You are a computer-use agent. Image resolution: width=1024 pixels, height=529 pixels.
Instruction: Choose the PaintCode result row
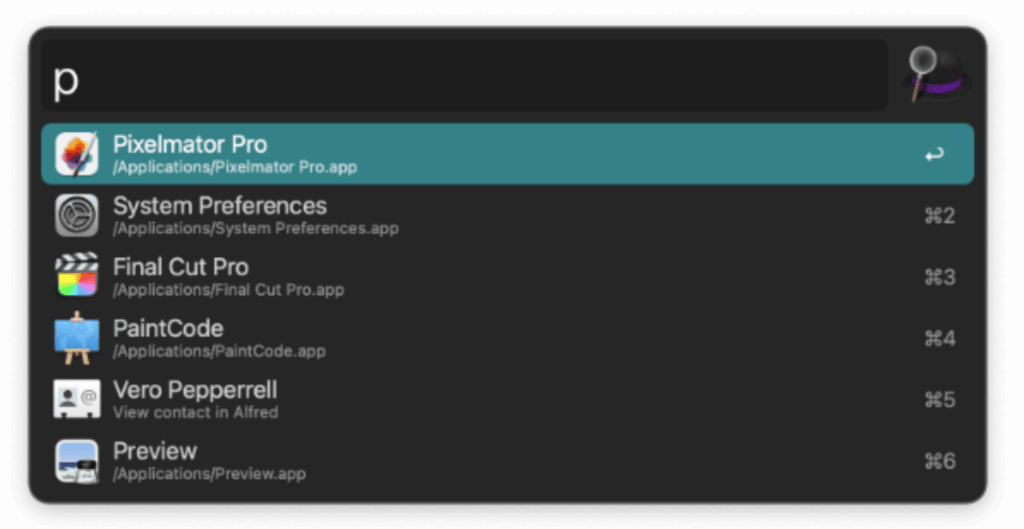(507, 338)
